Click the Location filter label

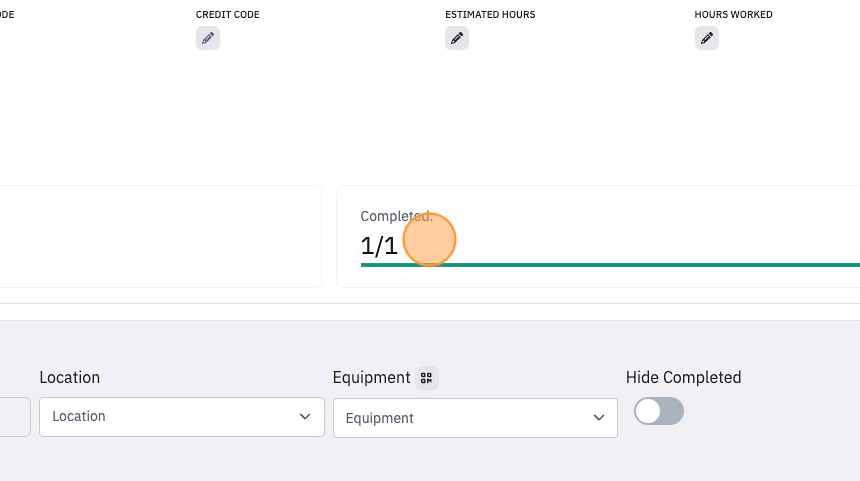coord(70,377)
